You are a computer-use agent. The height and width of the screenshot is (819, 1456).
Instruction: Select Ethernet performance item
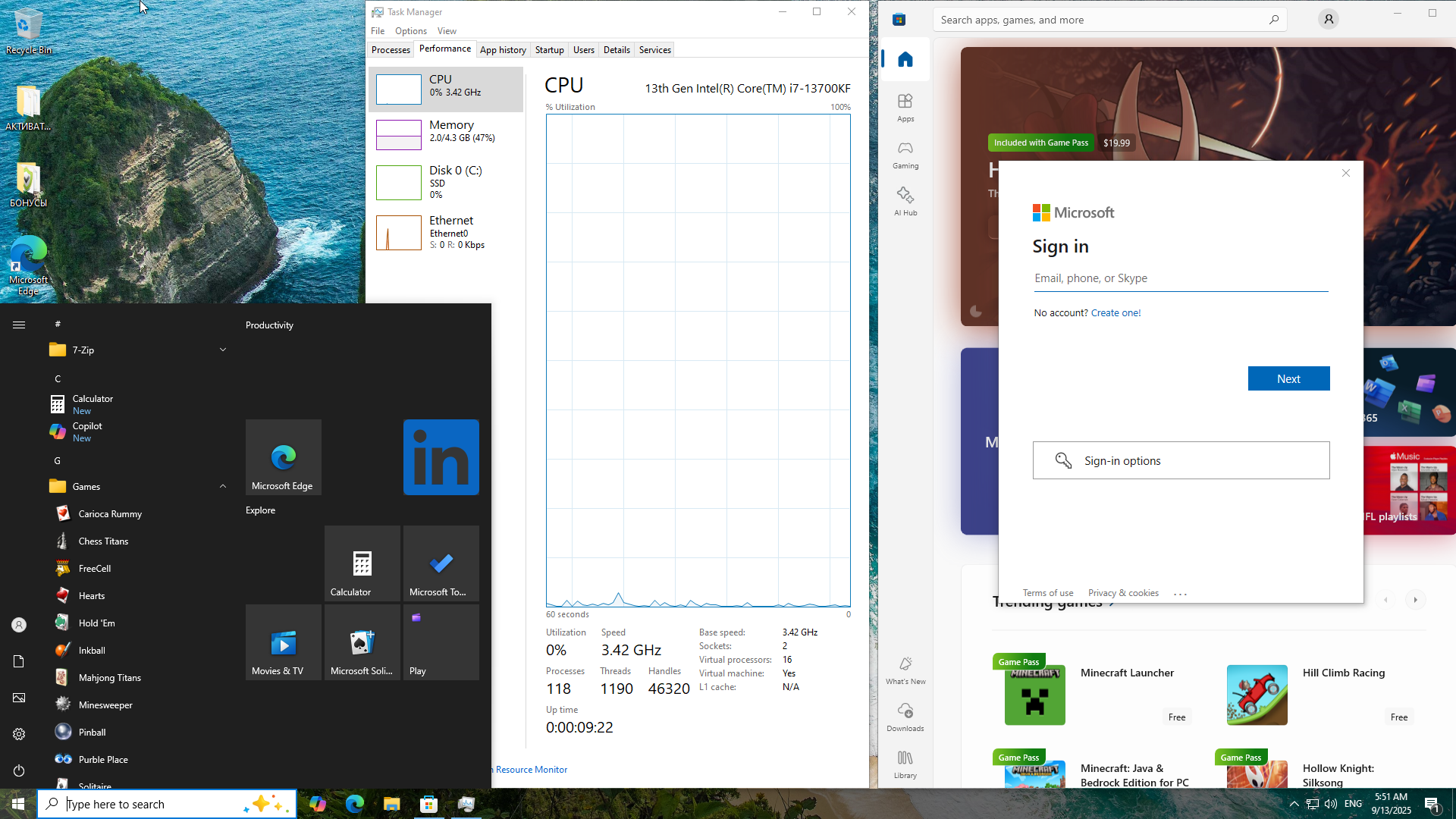(446, 232)
